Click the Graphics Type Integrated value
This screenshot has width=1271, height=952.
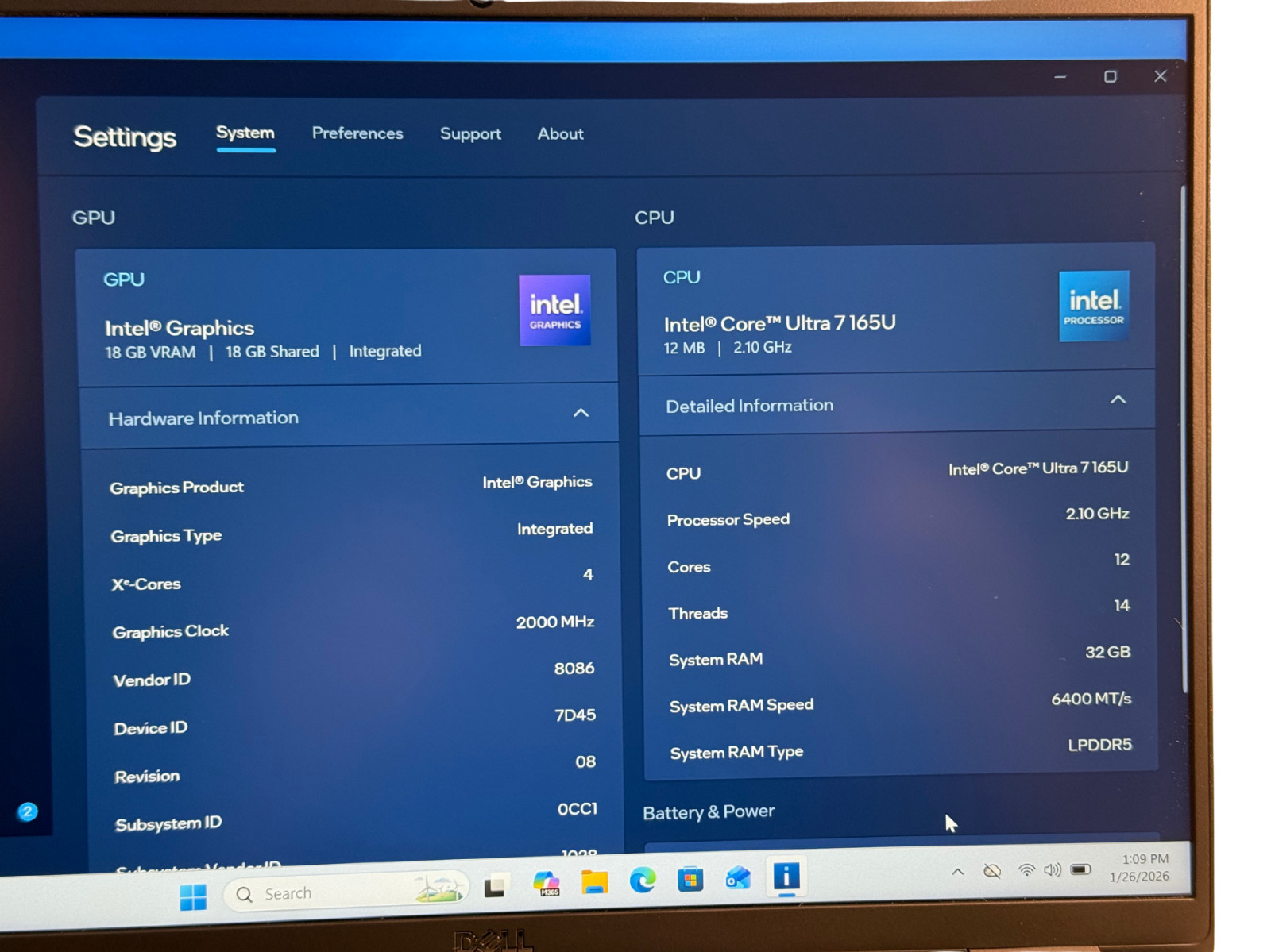pos(554,529)
